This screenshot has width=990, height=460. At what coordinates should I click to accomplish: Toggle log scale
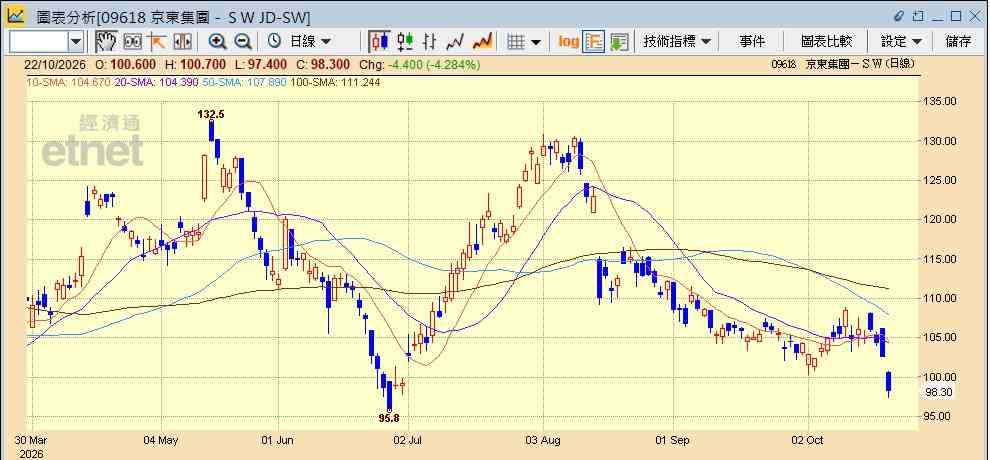pyautogui.click(x=568, y=42)
